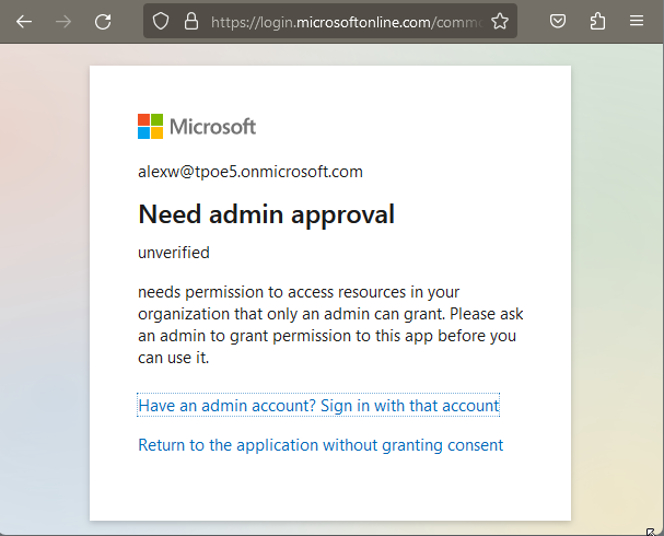
Task: Open the tracking protection shield icon
Action: [x=162, y=21]
